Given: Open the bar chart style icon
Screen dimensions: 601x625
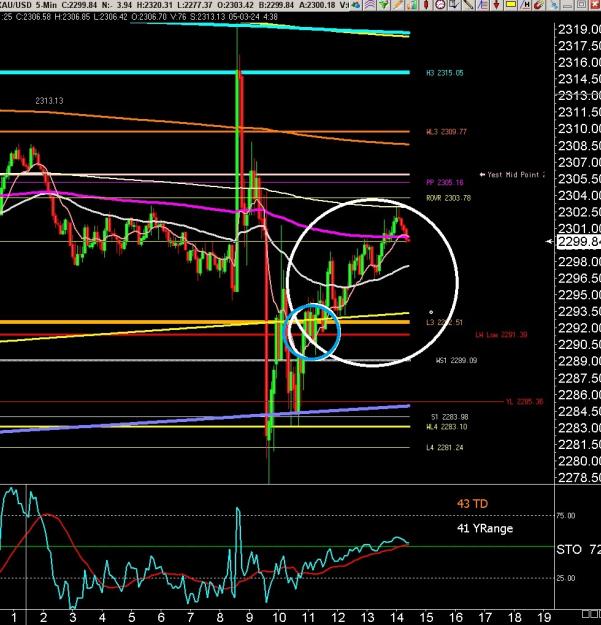Looking at the screenshot, I should [x=412, y=5].
